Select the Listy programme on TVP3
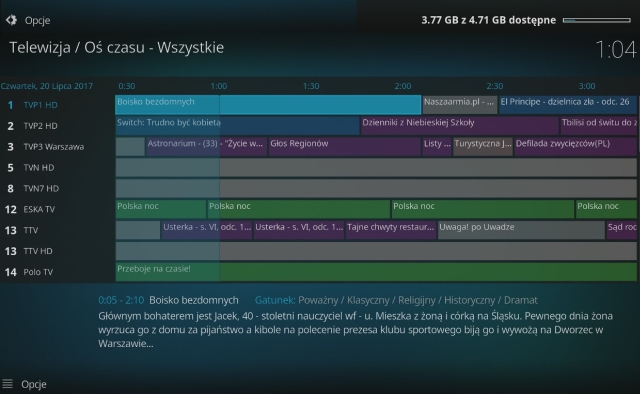Viewport: 640px width, 394px height. (x=437, y=147)
